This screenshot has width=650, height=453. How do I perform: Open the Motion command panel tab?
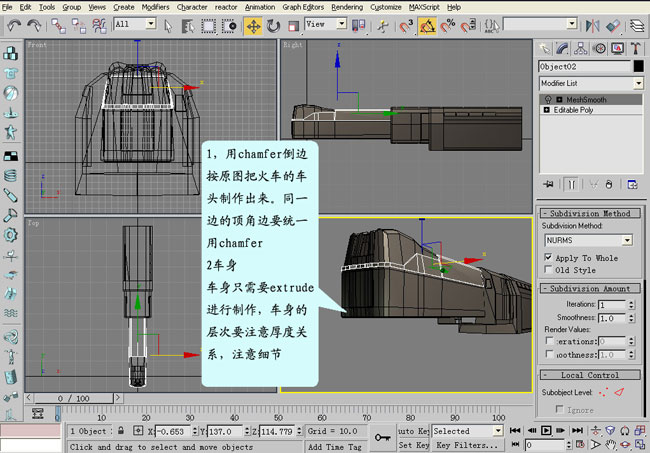click(599, 49)
